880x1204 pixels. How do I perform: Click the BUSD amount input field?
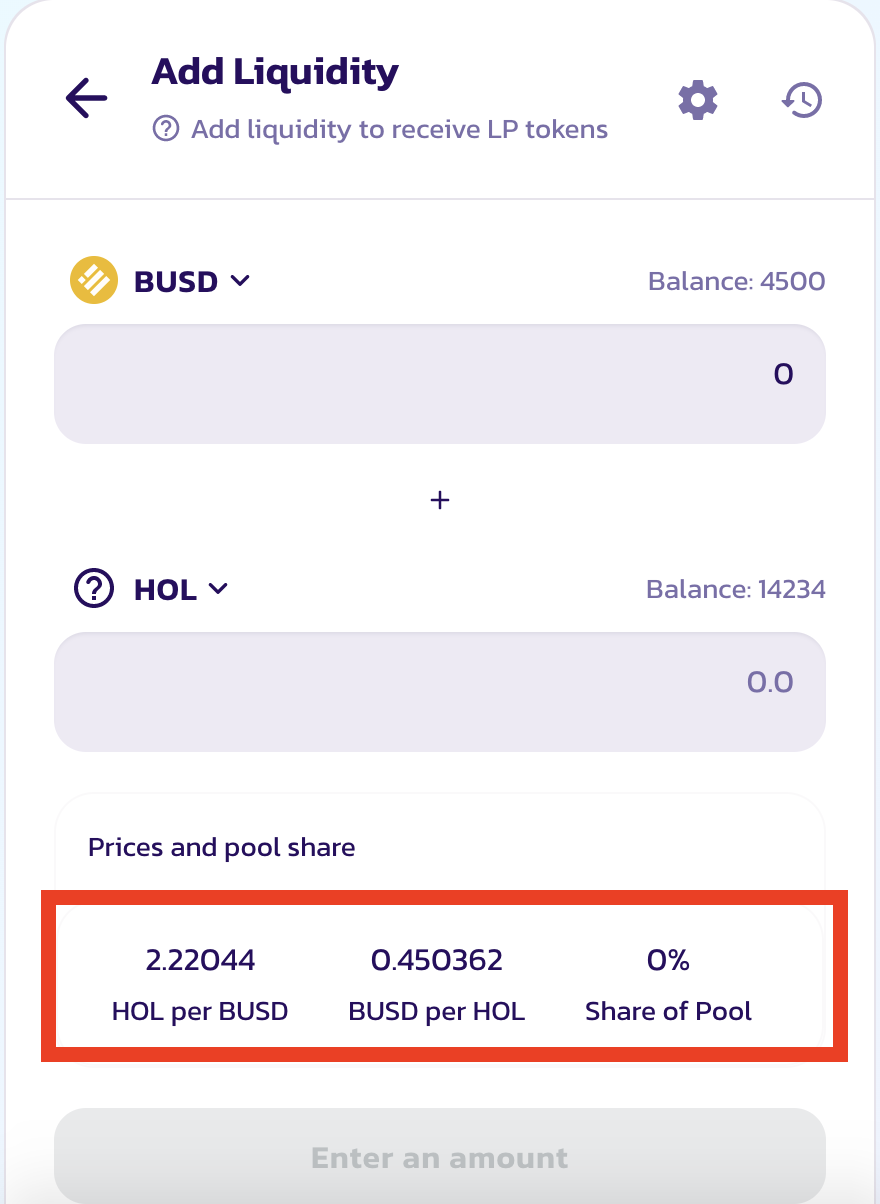click(x=439, y=383)
